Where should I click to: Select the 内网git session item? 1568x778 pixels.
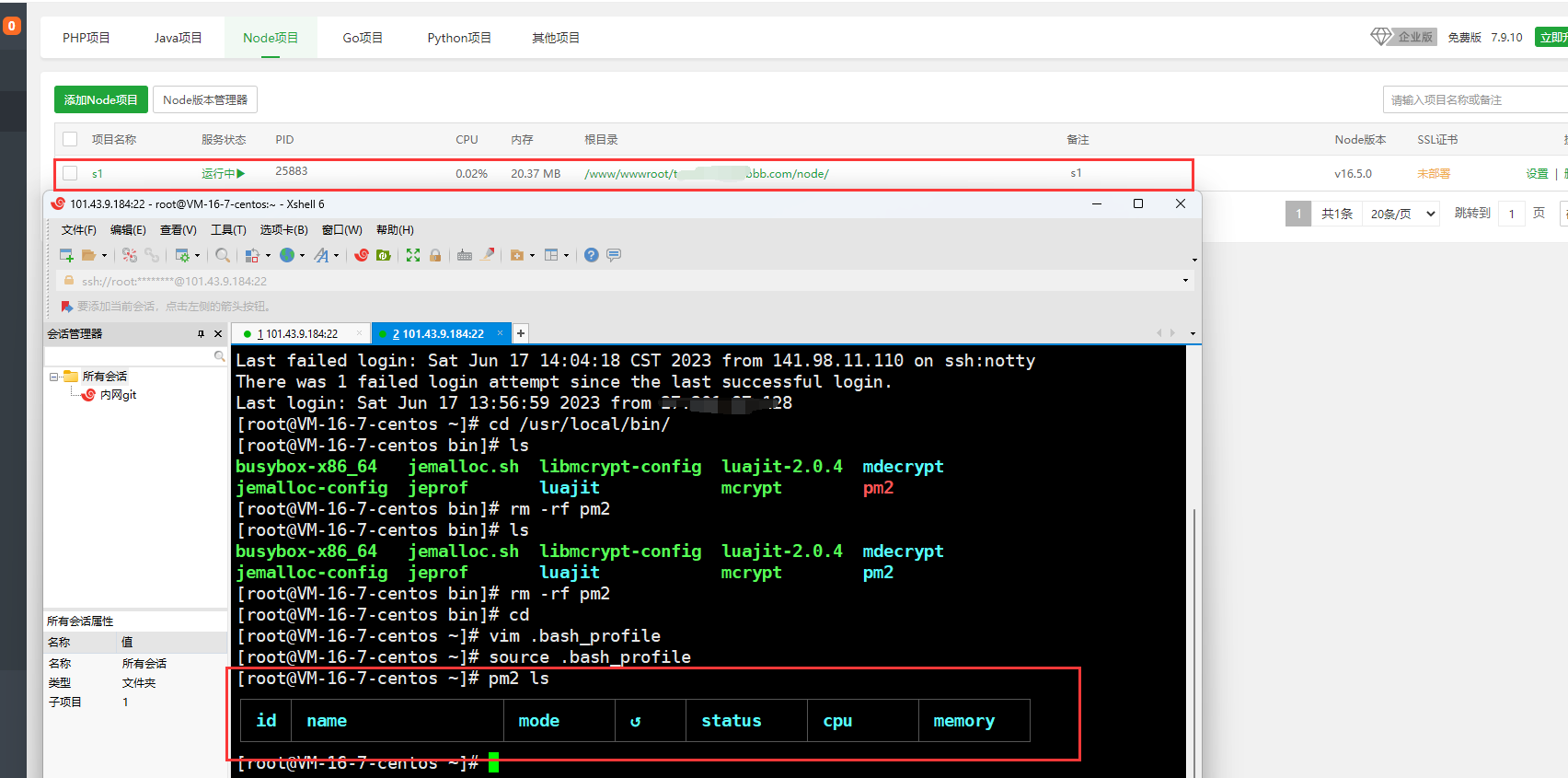coord(118,395)
